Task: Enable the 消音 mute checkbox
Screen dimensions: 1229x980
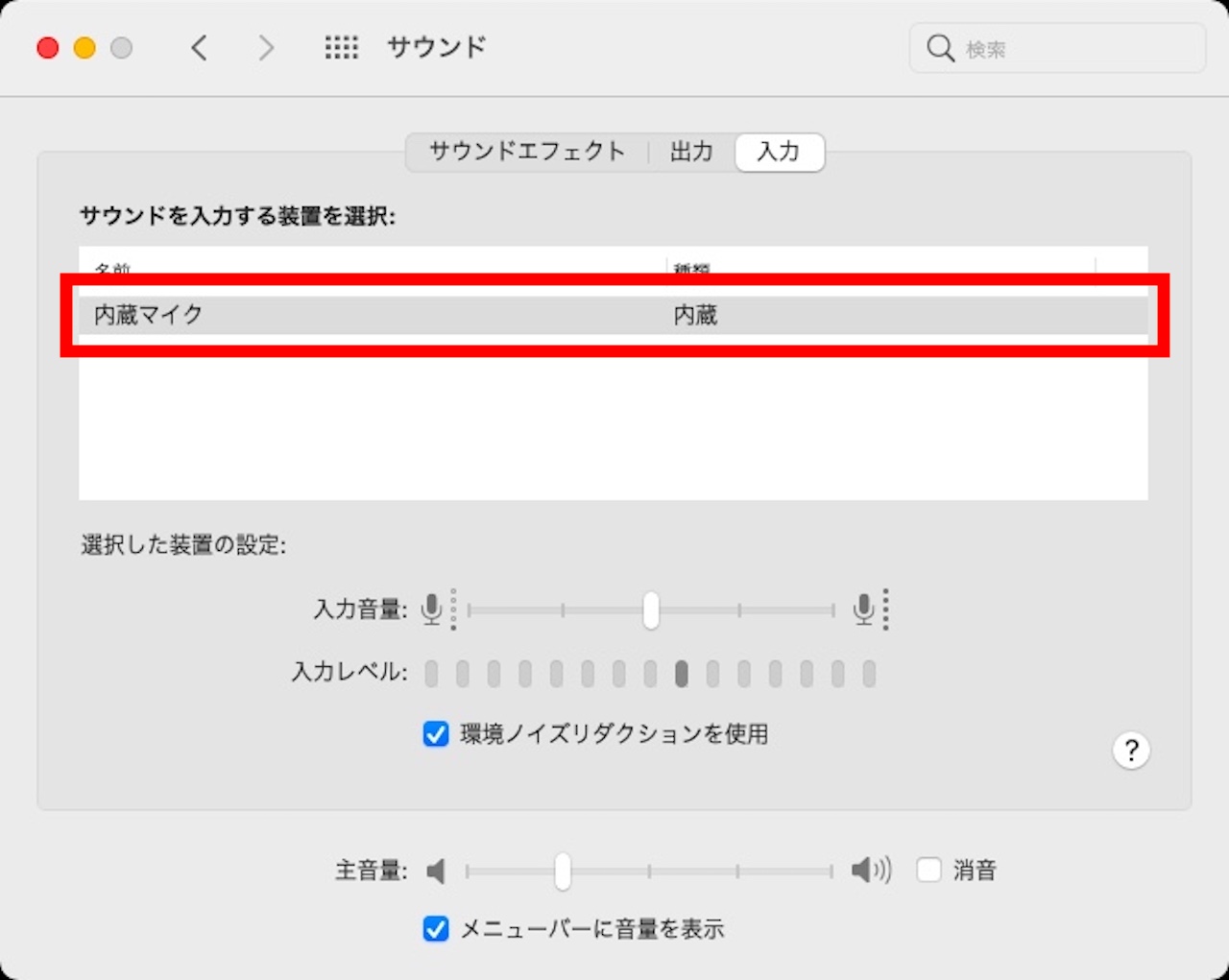Action: [x=928, y=870]
